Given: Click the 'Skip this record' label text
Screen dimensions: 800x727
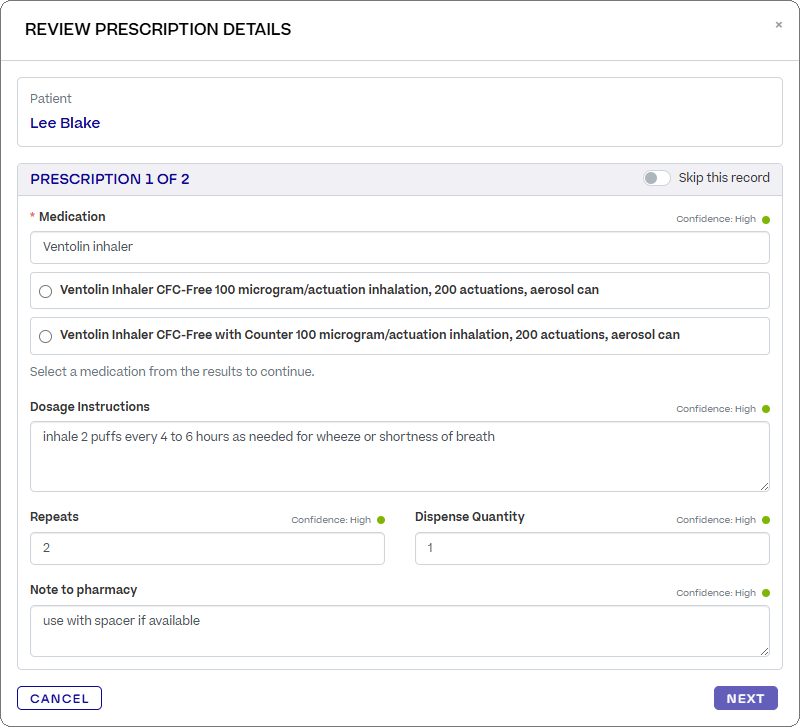Looking at the screenshot, I should pyautogui.click(x=724, y=178).
